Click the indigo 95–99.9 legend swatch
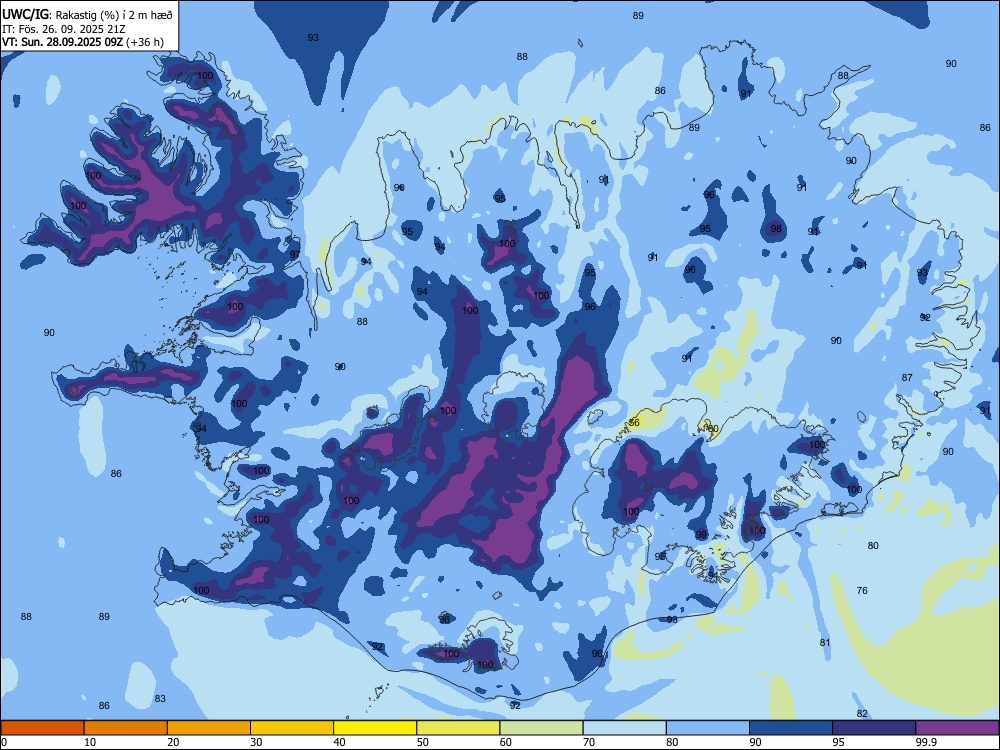 pos(874,728)
